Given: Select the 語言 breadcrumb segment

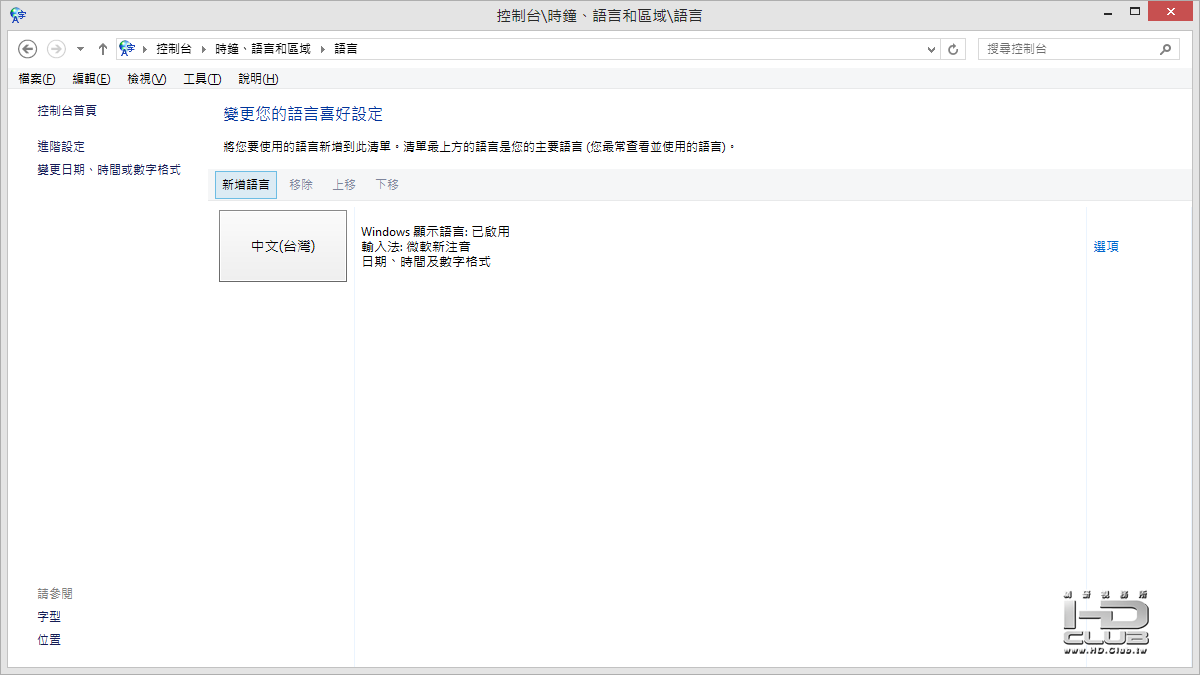Looking at the screenshot, I should point(346,49).
